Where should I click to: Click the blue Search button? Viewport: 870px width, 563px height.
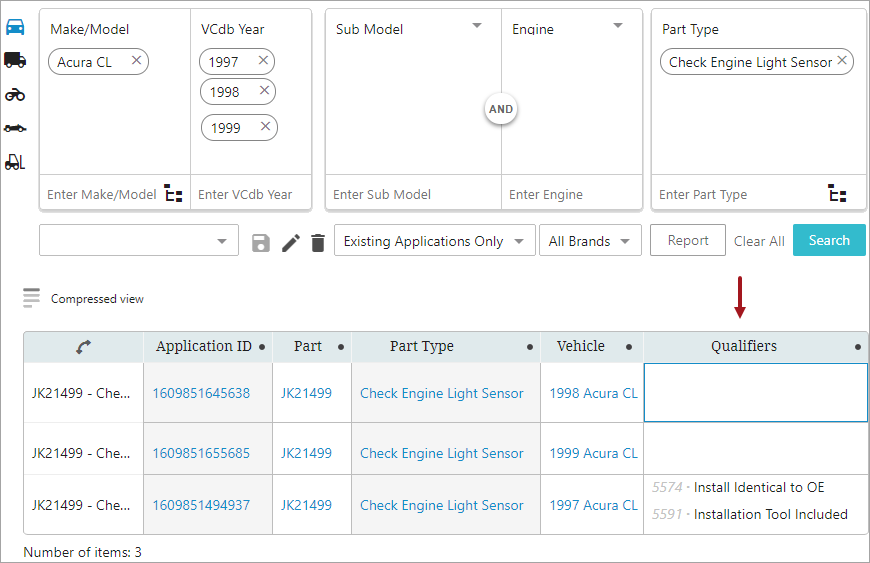coord(829,240)
